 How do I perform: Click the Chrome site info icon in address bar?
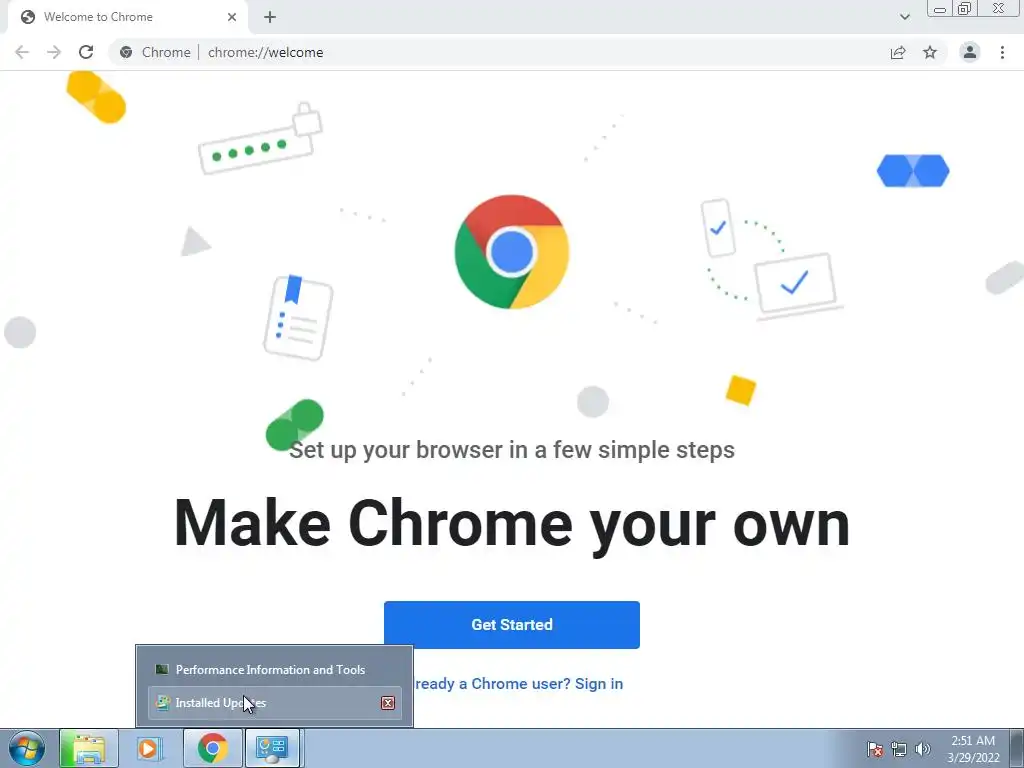126,52
